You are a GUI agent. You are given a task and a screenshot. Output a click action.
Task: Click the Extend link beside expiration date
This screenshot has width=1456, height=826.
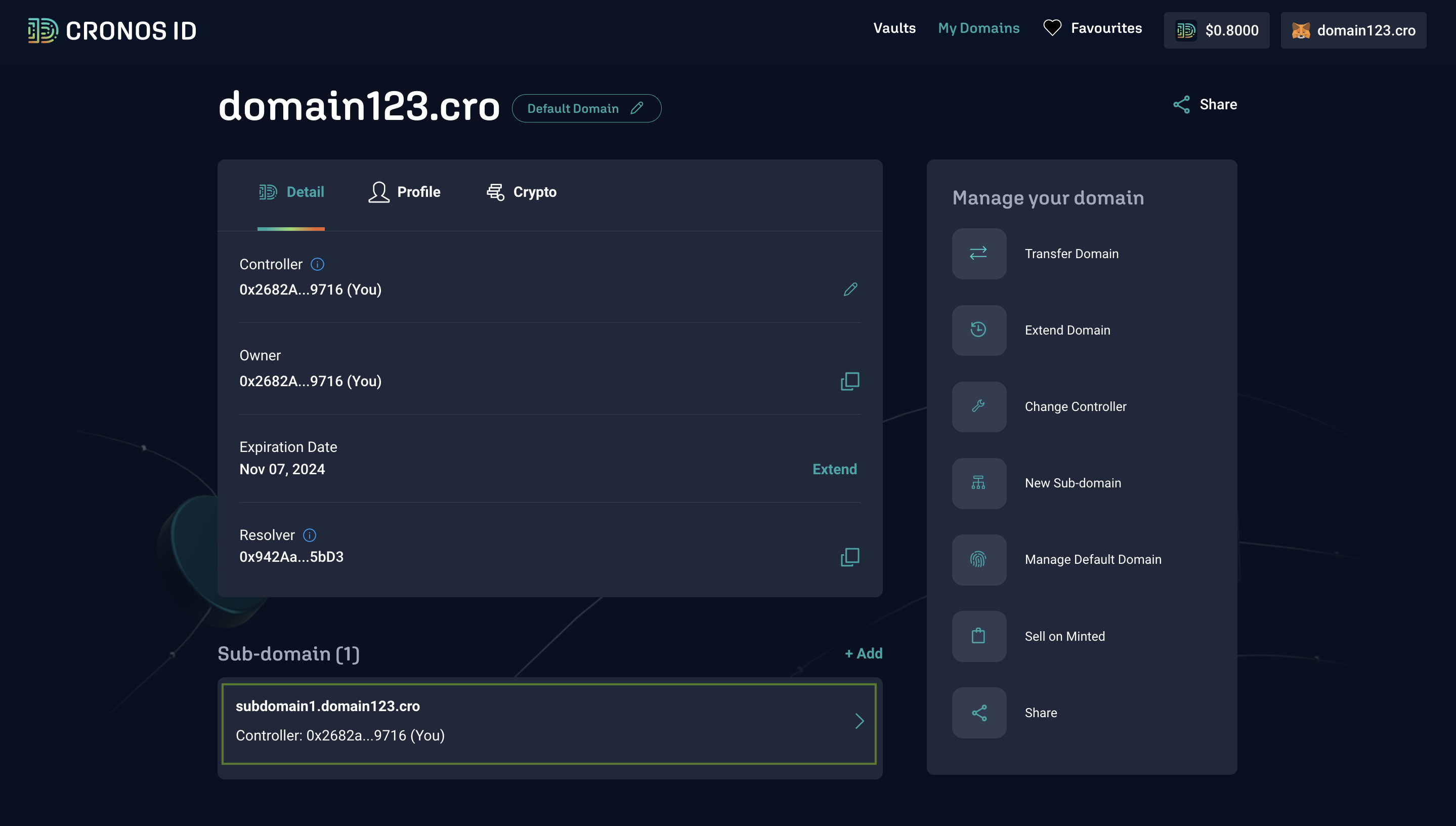coord(834,469)
